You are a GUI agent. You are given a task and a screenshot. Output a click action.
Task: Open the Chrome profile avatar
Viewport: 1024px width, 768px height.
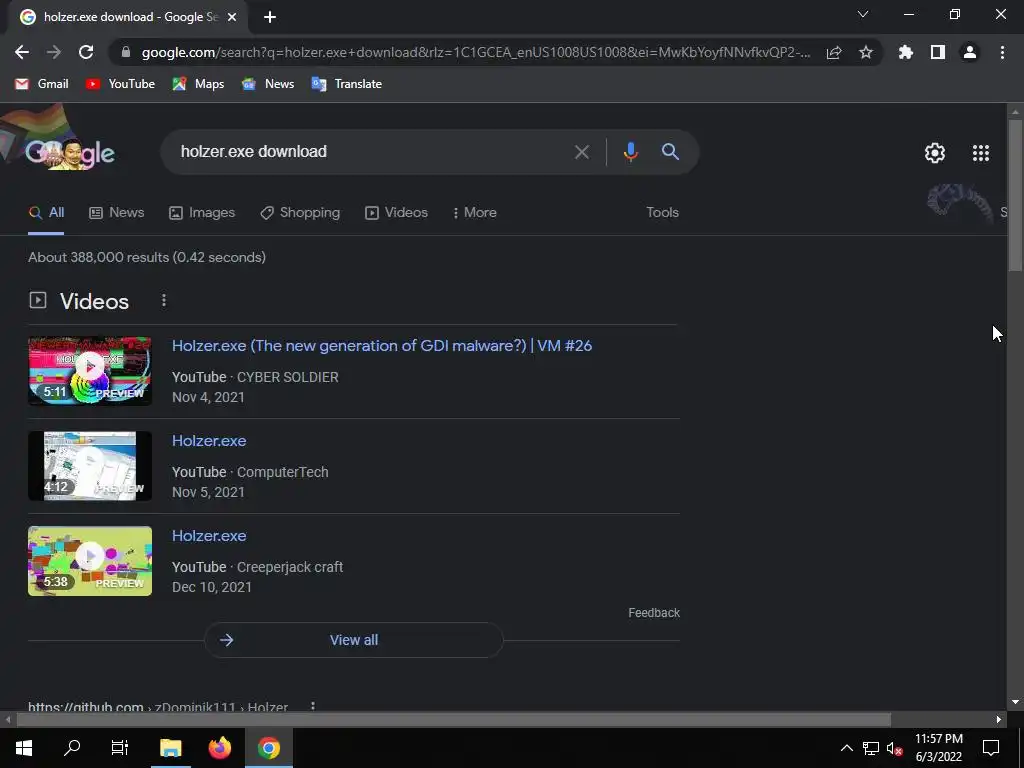pyautogui.click(x=970, y=52)
